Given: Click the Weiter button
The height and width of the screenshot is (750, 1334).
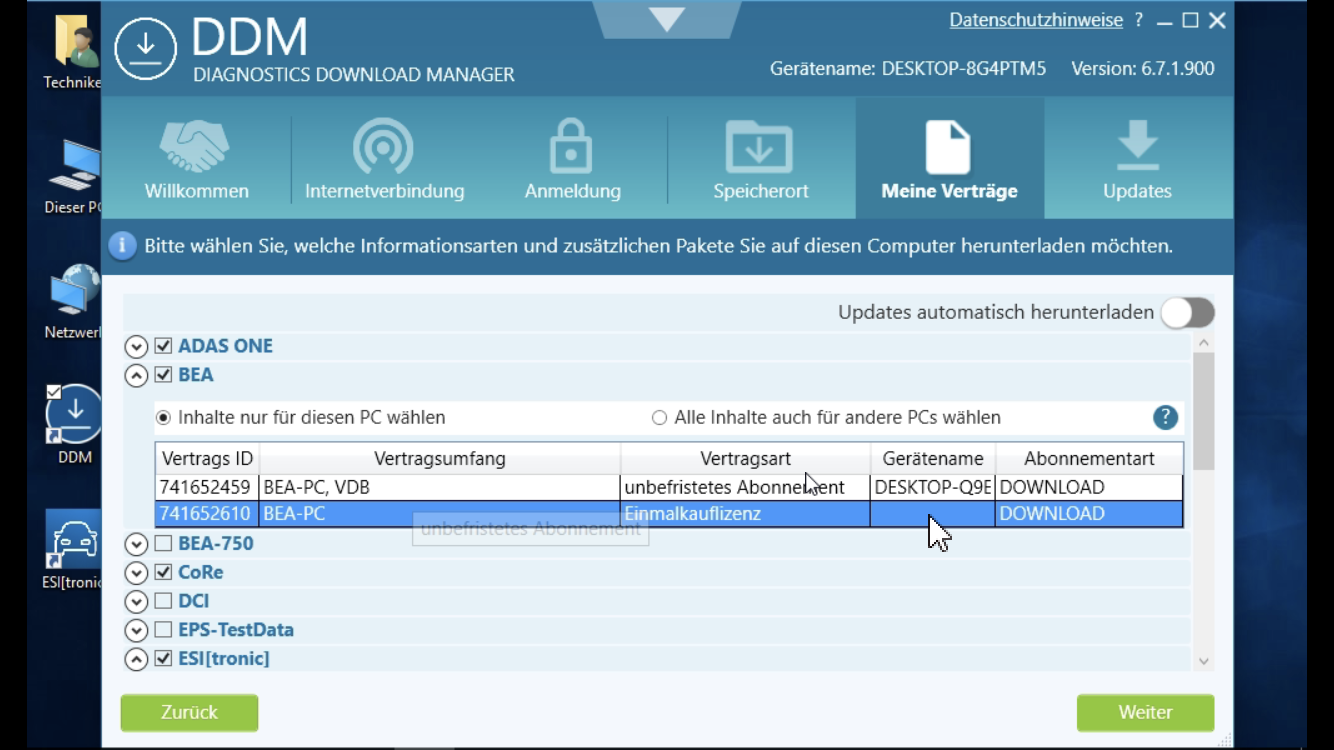Looking at the screenshot, I should pyautogui.click(x=1145, y=712).
